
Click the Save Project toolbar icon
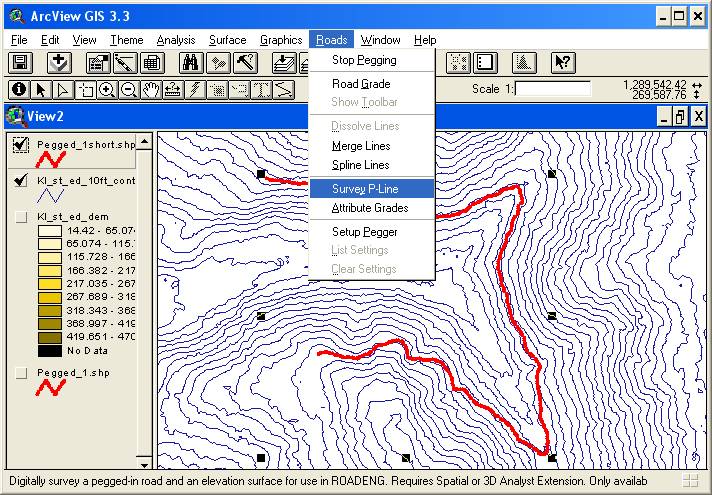click(x=21, y=63)
